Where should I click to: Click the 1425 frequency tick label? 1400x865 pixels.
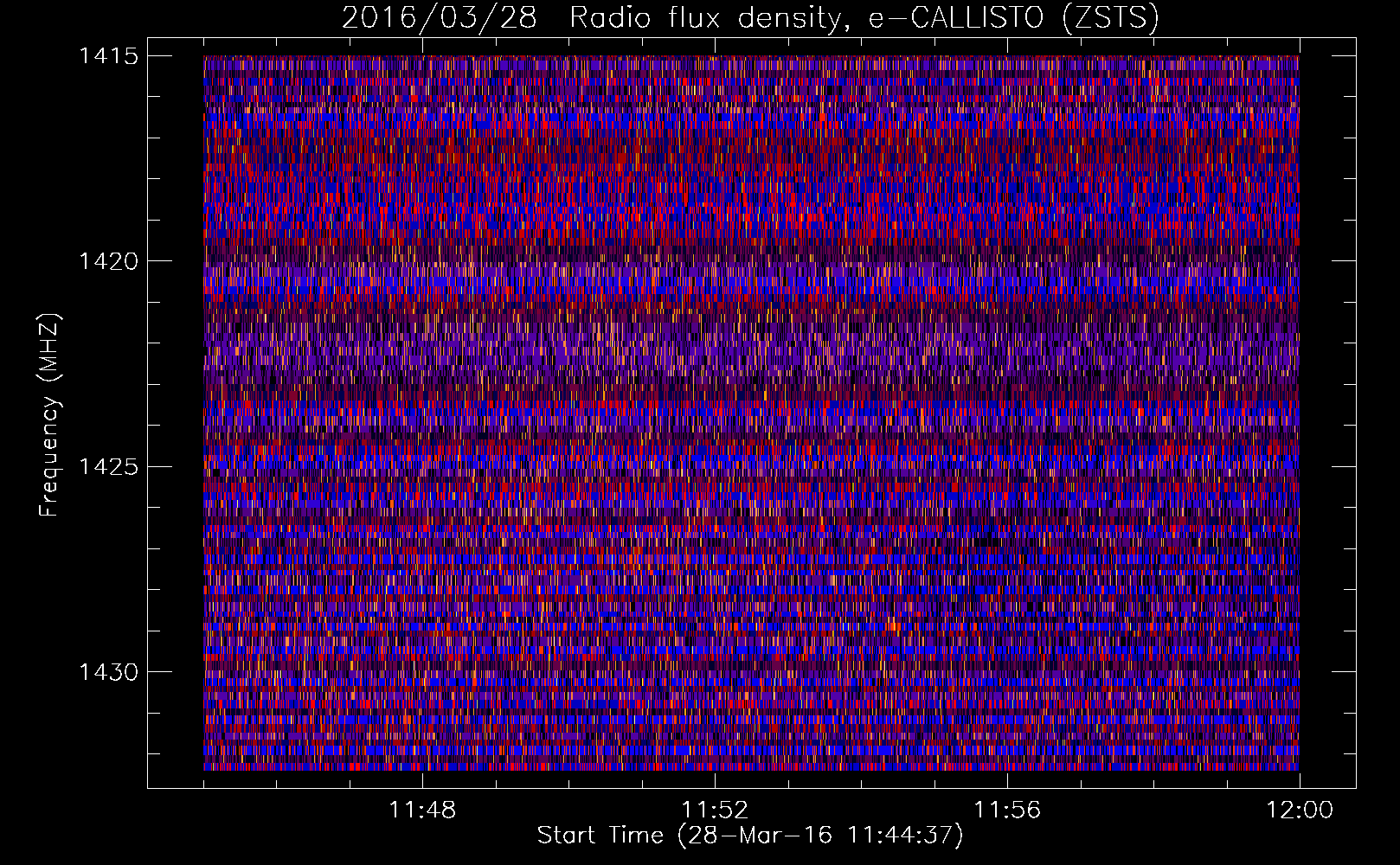(x=108, y=467)
